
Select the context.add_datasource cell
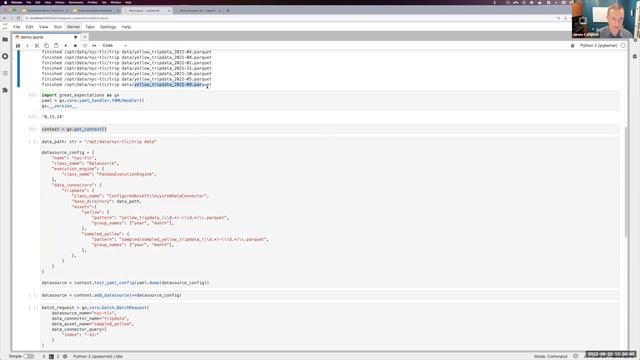pyautogui.click(x=330, y=295)
